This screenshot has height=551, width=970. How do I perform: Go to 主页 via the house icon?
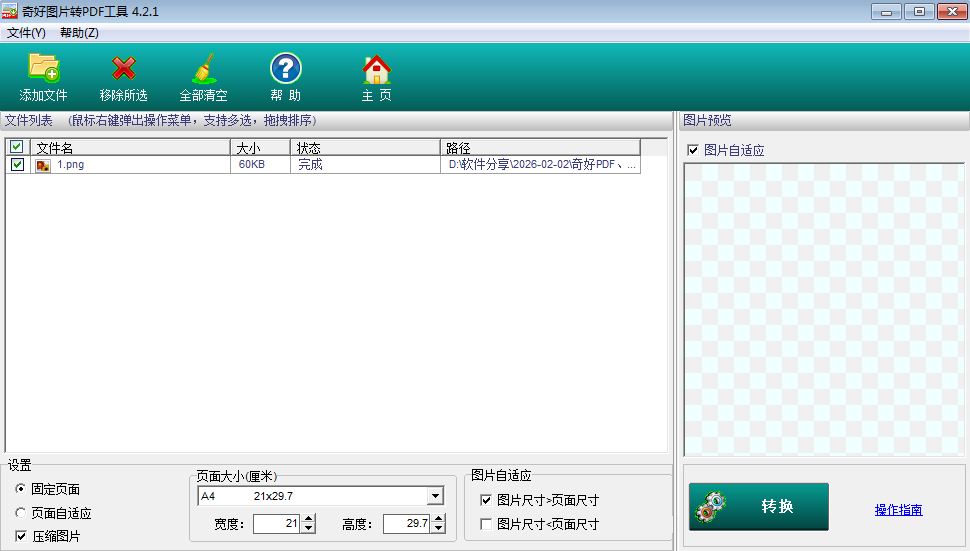coord(376,68)
